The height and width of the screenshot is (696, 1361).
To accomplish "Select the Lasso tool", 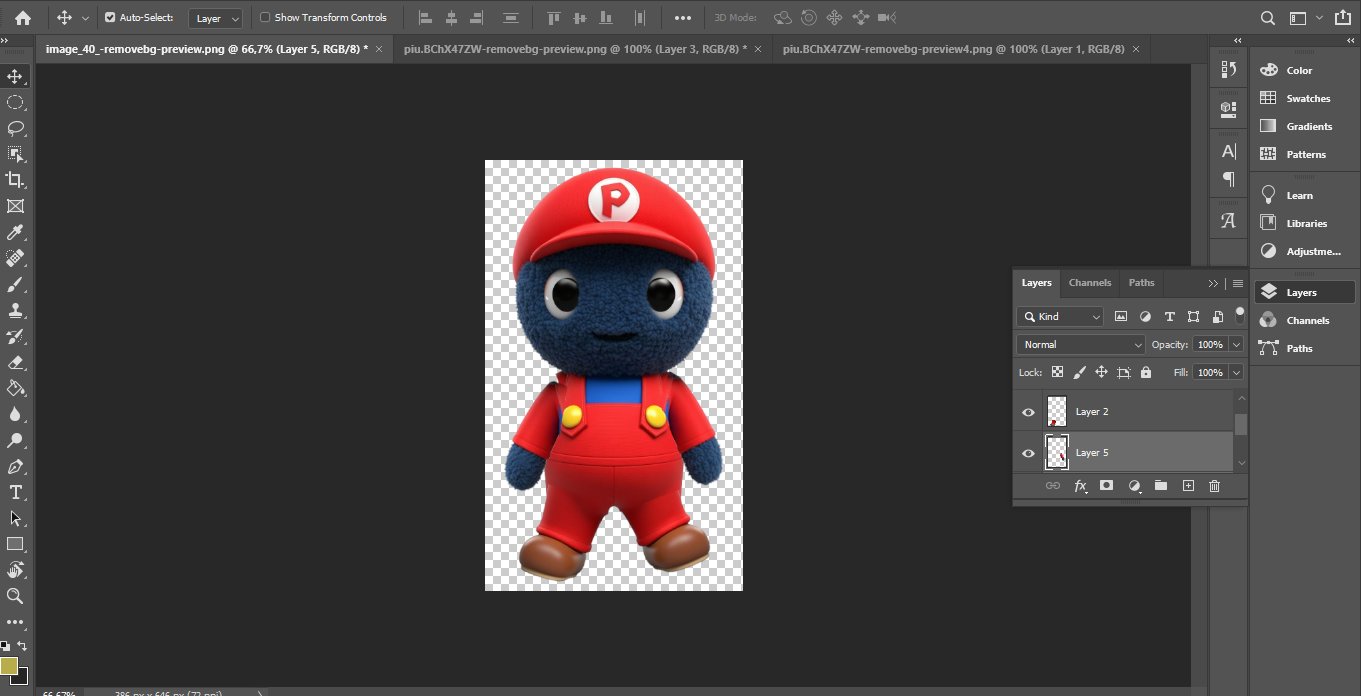I will coord(15,128).
